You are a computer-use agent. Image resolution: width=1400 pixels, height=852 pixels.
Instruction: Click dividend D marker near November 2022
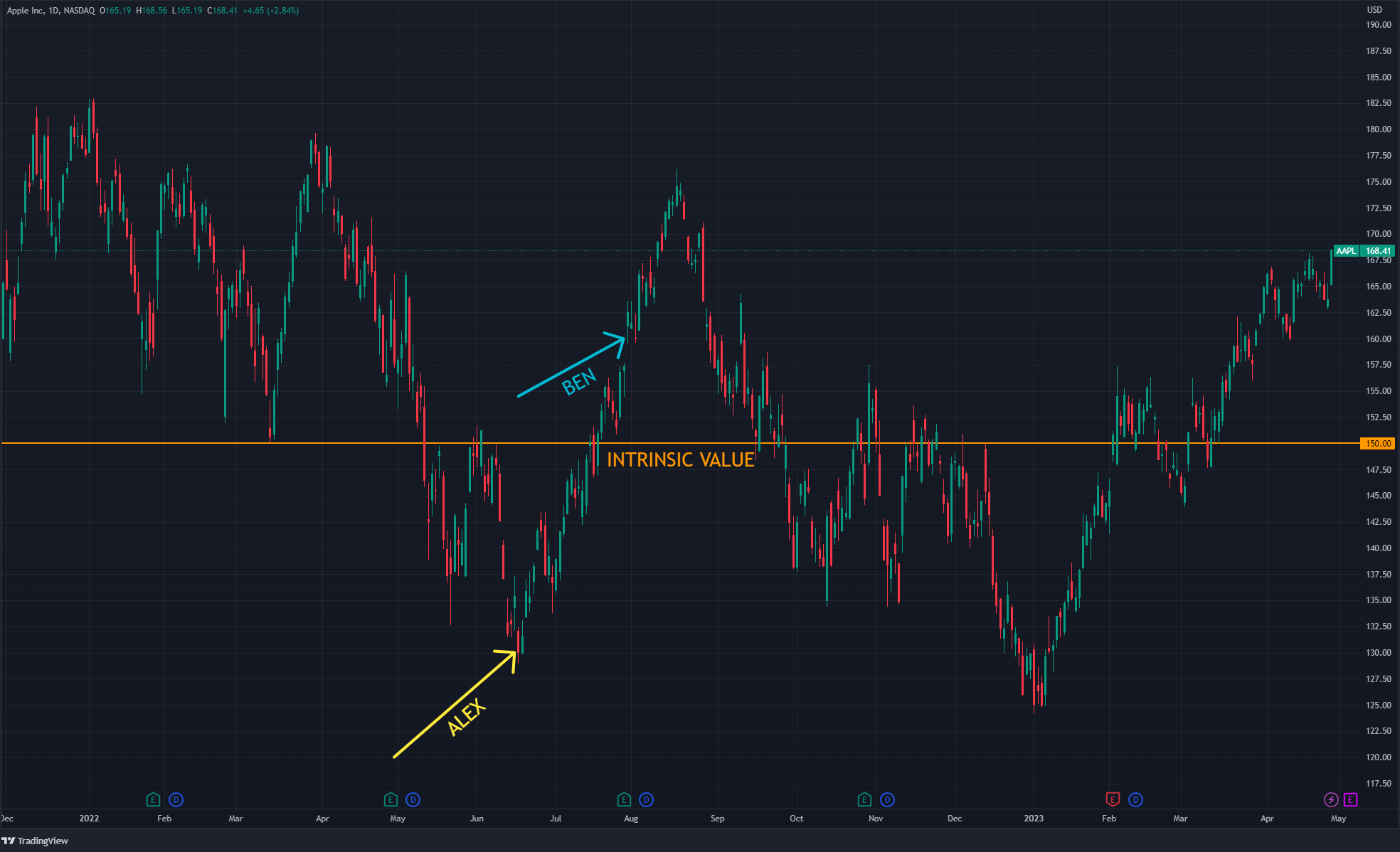[887, 799]
